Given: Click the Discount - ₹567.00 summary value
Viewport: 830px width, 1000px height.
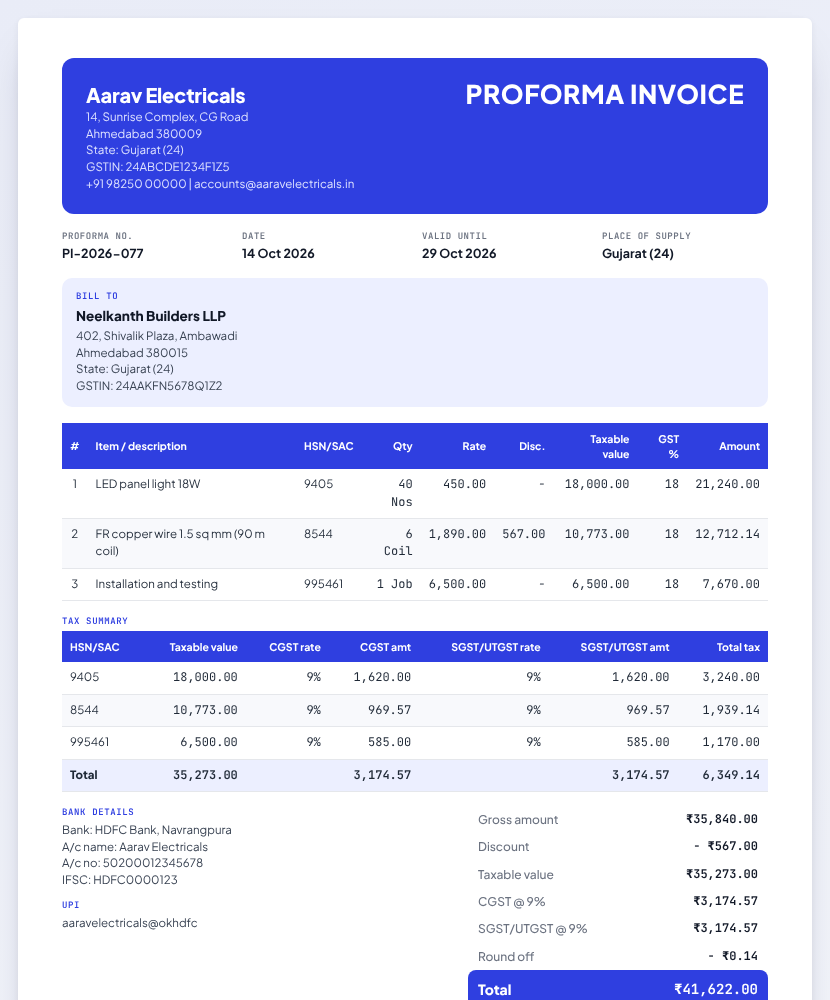Looking at the screenshot, I should (726, 846).
